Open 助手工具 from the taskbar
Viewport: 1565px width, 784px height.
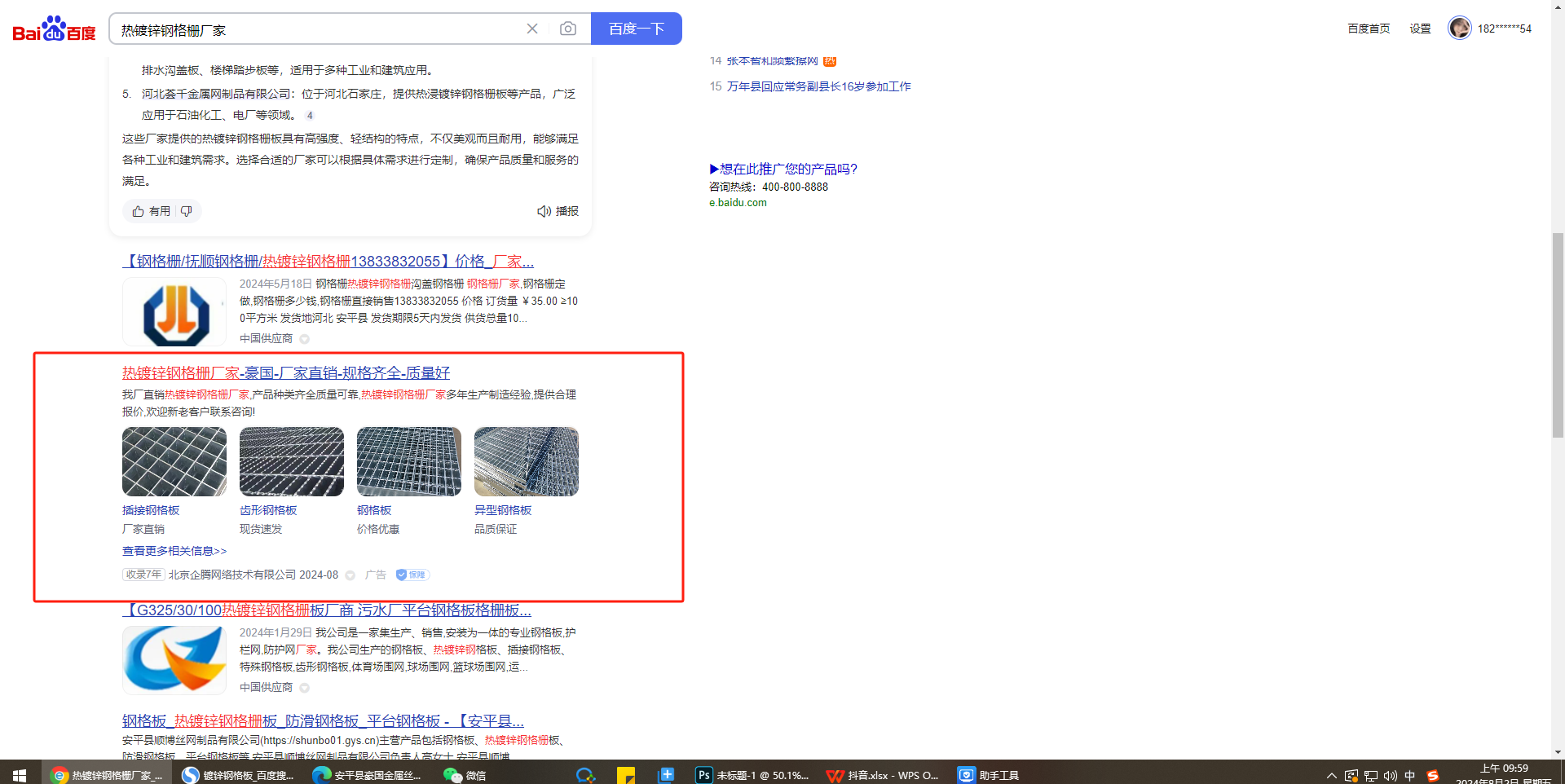pyautogui.click(x=989, y=775)
